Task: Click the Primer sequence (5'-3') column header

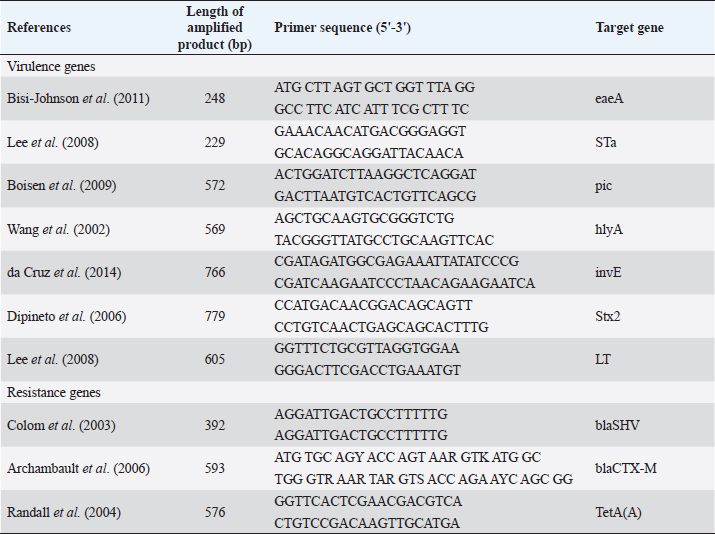Action: click(x=342, y=27)
